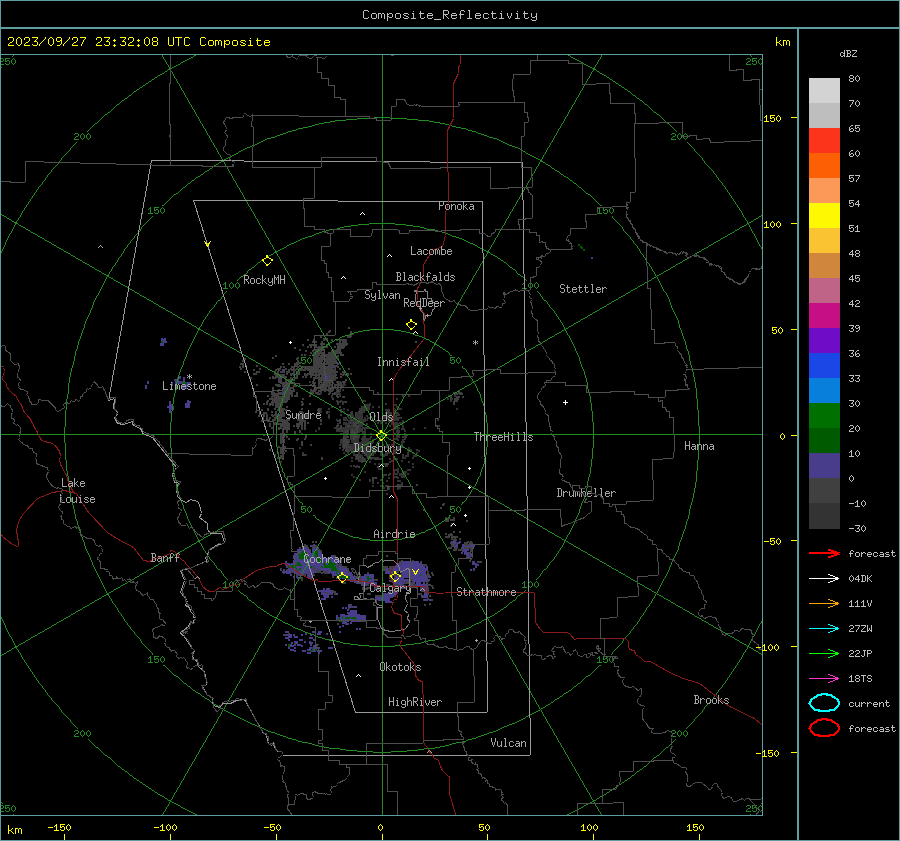The image size is (900, 841).
Task: Click the Innisfail town label
Action: coord(403,362)
